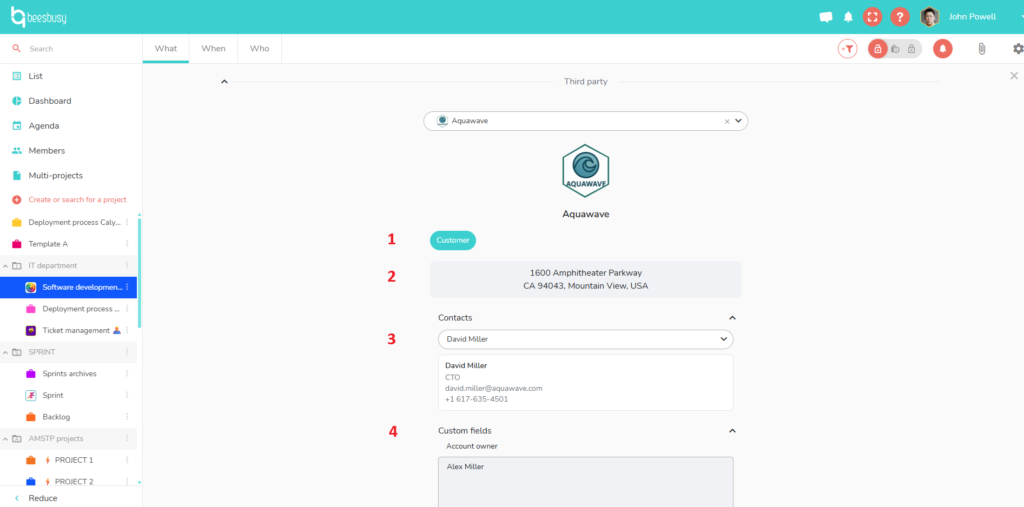Click the beesbusy logo
Viewport: 1024px width, 507px height.
coord(39,17)
